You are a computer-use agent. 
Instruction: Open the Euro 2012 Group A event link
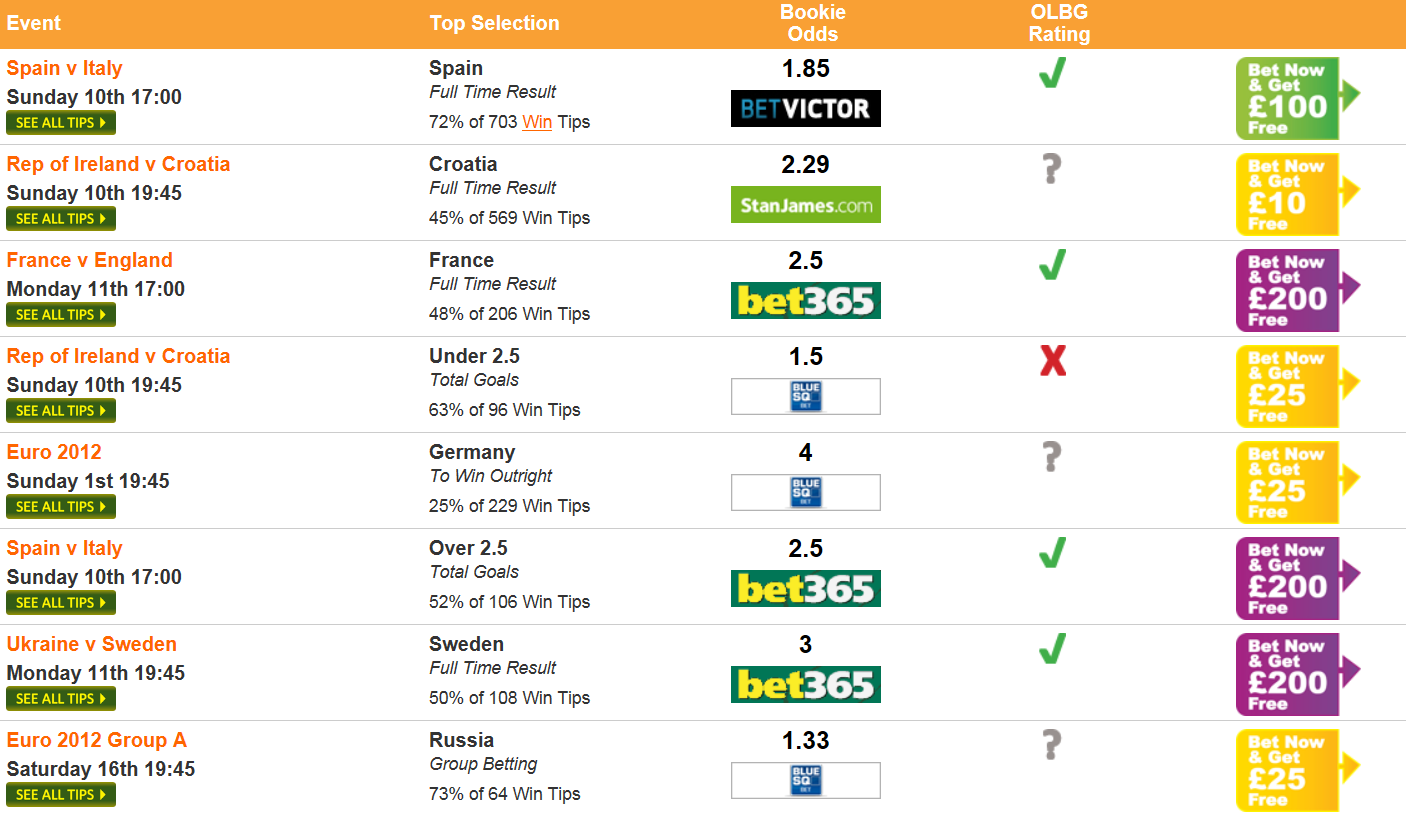(x=97, y=740)
